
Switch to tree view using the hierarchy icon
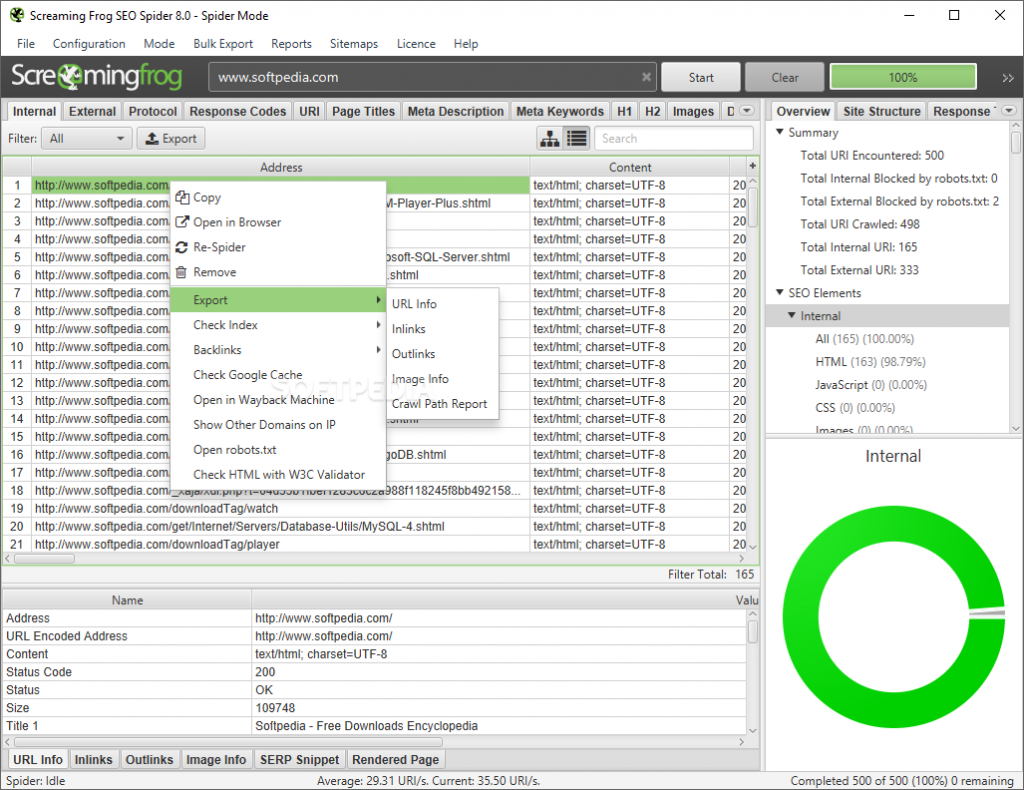[549, 139]
